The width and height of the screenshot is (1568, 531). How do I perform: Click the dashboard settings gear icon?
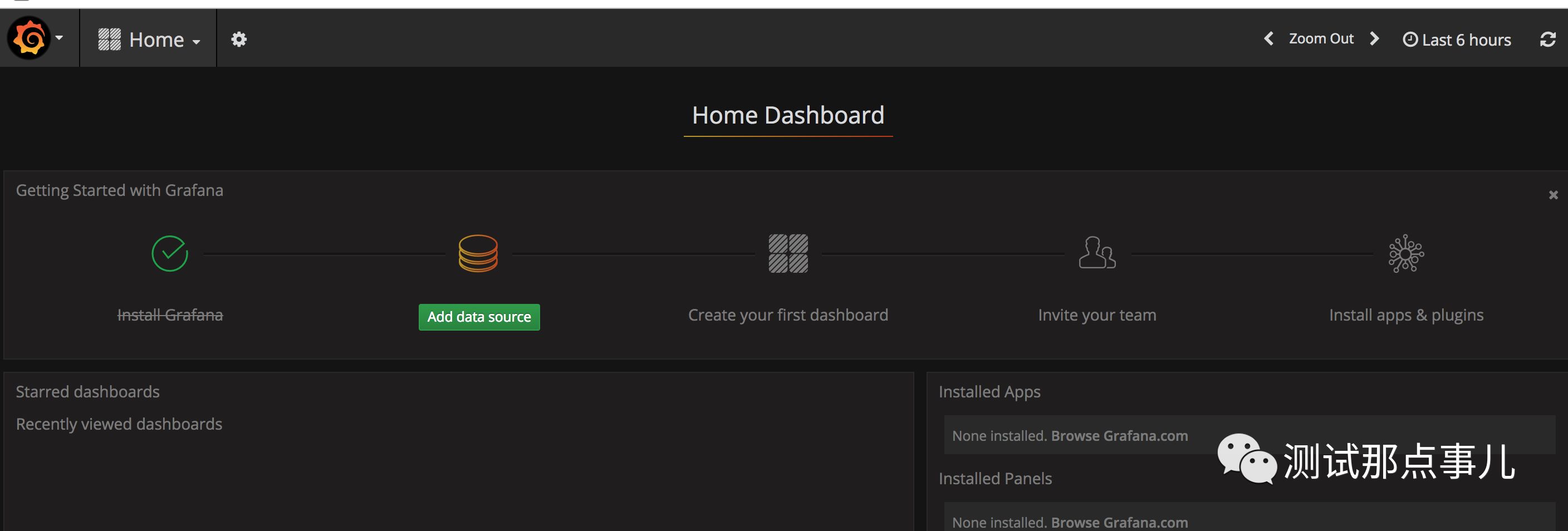pyautogui.click(x=239, y=40)
